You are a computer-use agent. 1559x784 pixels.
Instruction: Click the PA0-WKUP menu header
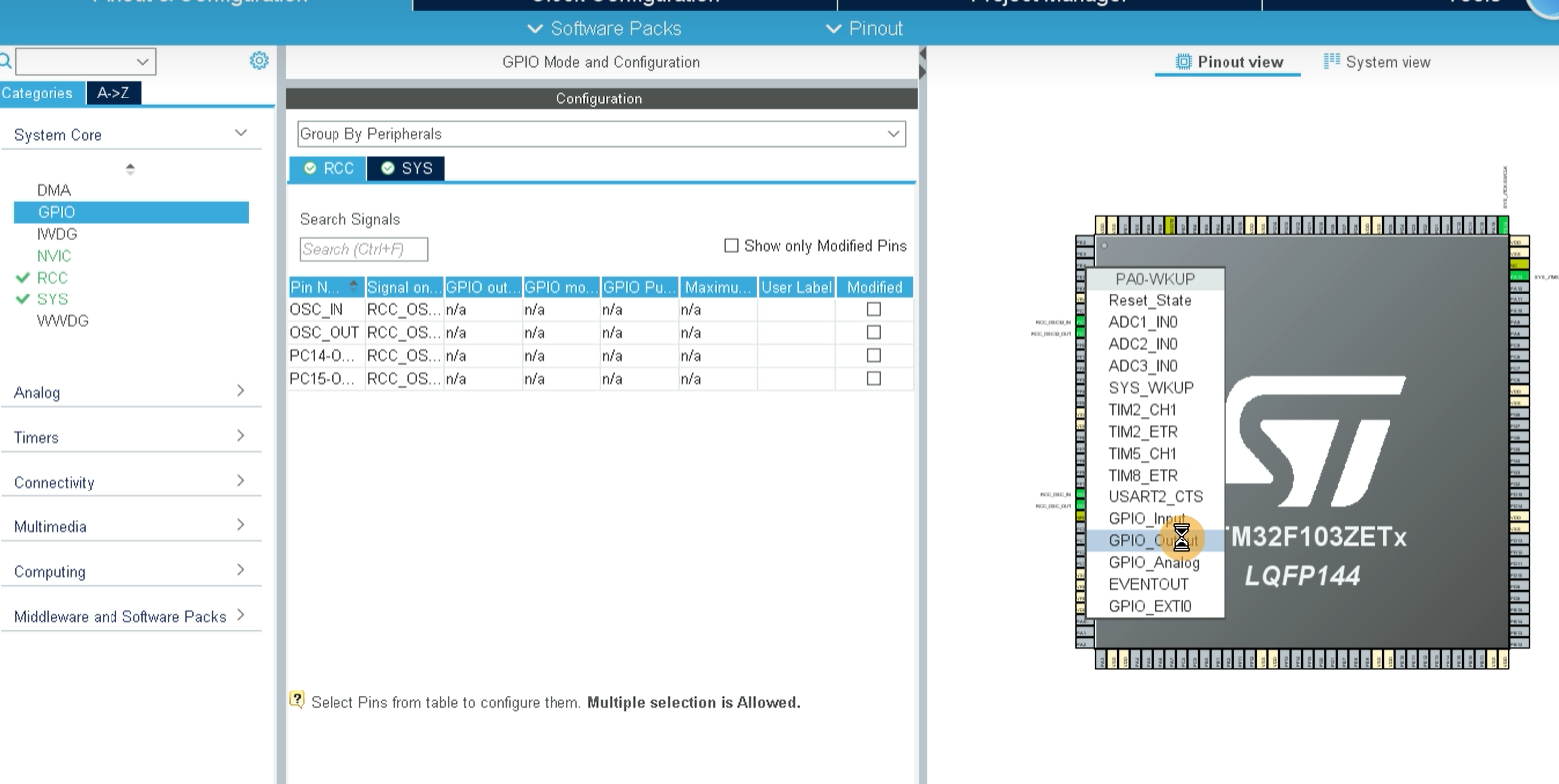1155,279
